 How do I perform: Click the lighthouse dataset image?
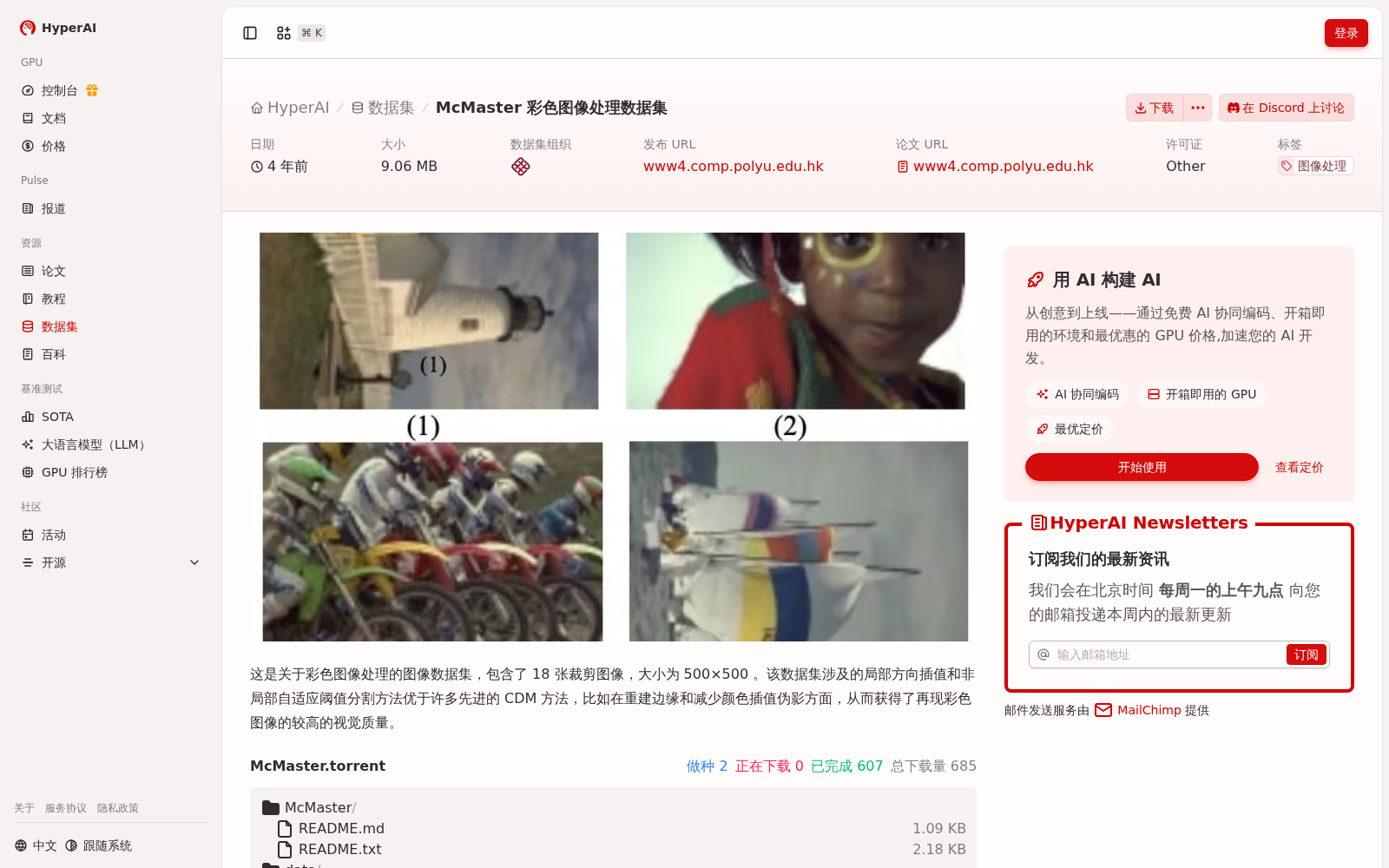pyautogui.click(x=429, y=320)
